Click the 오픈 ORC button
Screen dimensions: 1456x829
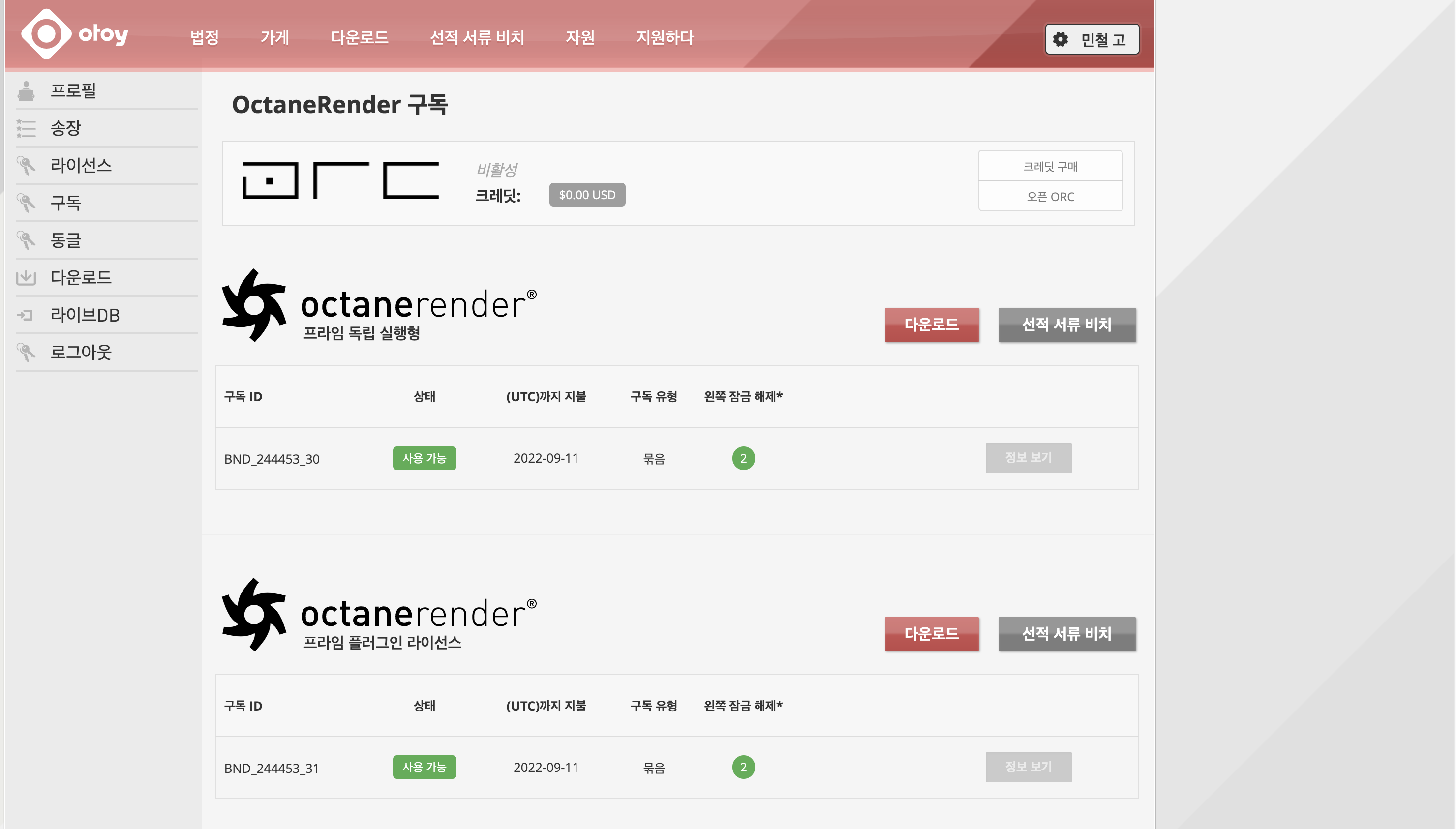click(x=1050, y=196)
